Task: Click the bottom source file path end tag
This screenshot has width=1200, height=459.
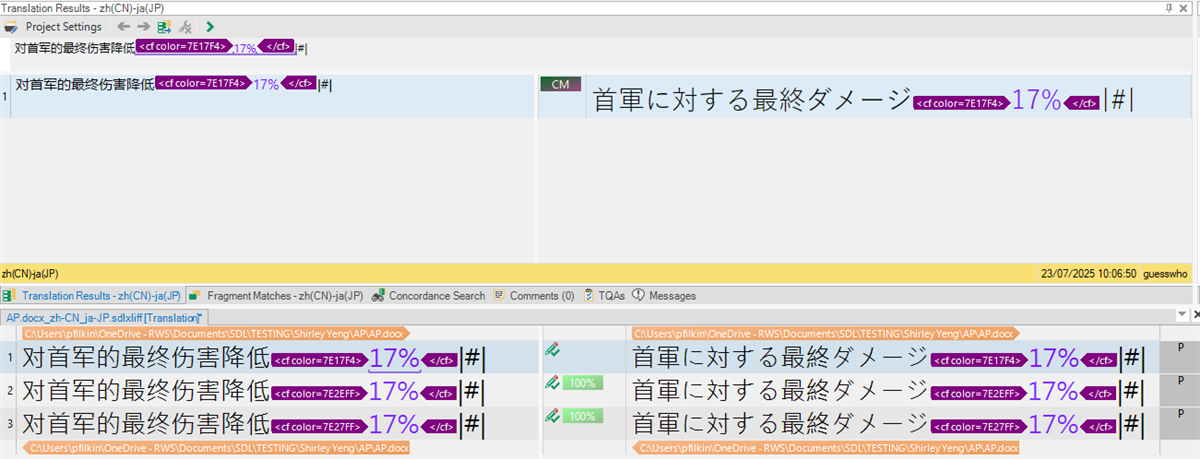Action: 216,449
